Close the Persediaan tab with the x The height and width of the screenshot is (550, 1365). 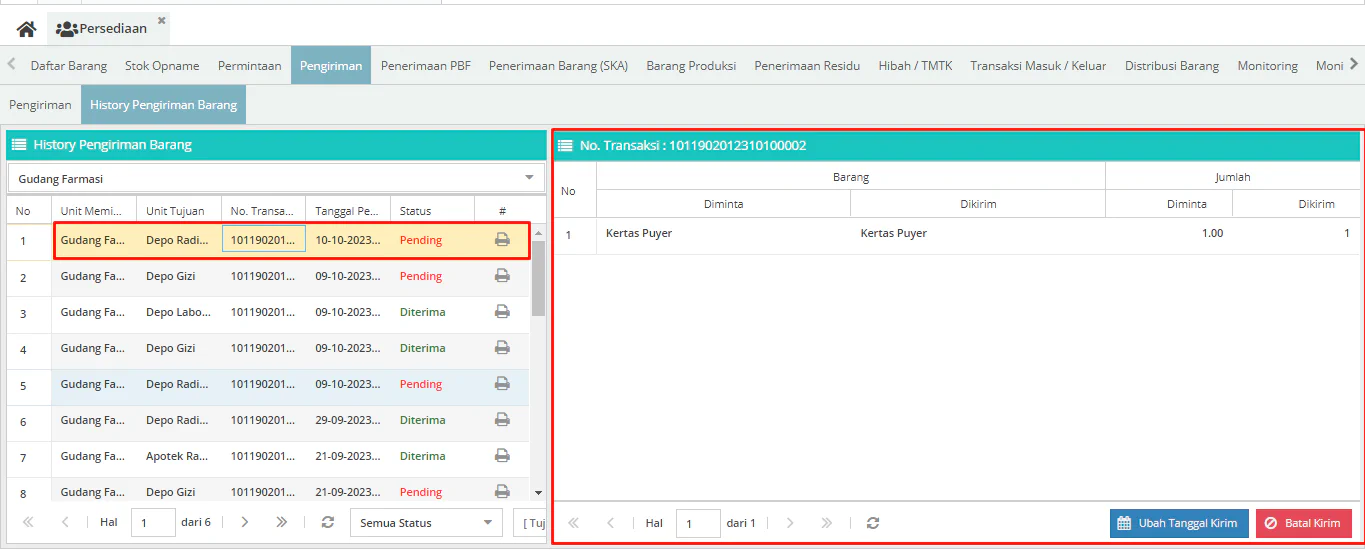162,20
